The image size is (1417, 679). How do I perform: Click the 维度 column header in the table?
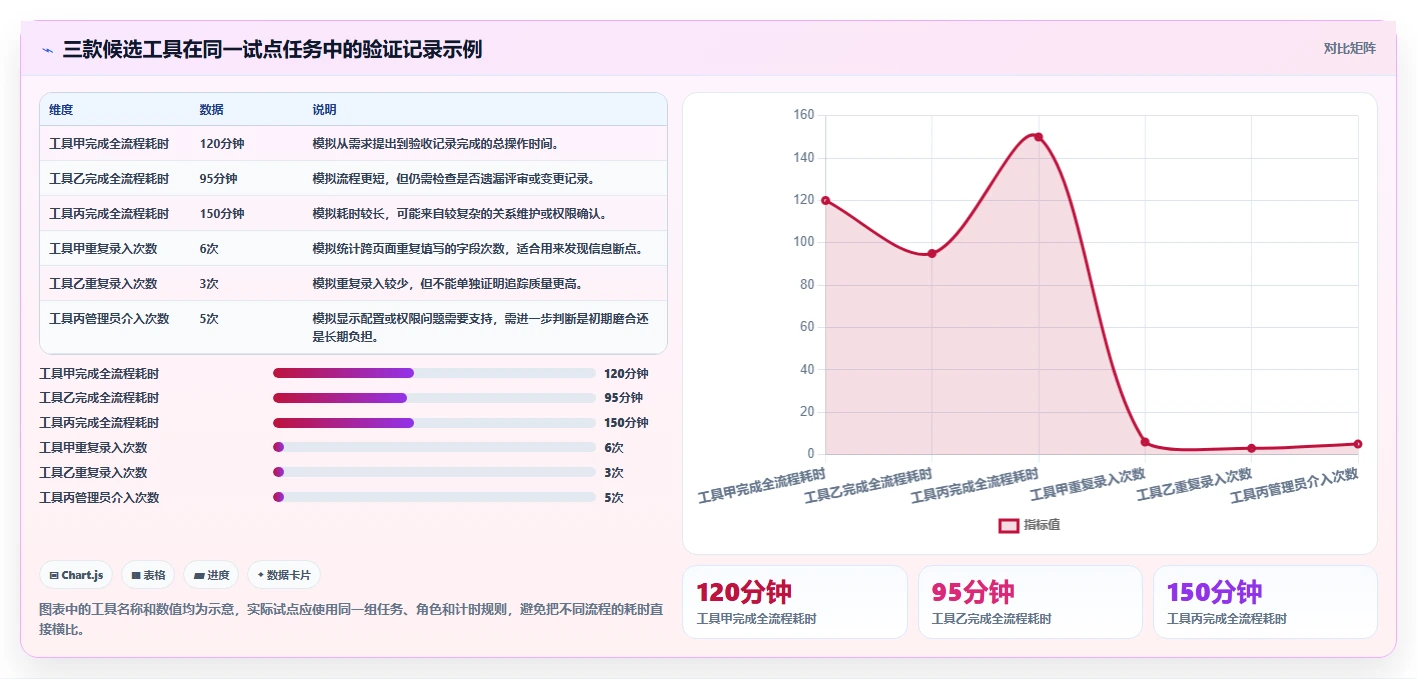click(x=61, y=110)
